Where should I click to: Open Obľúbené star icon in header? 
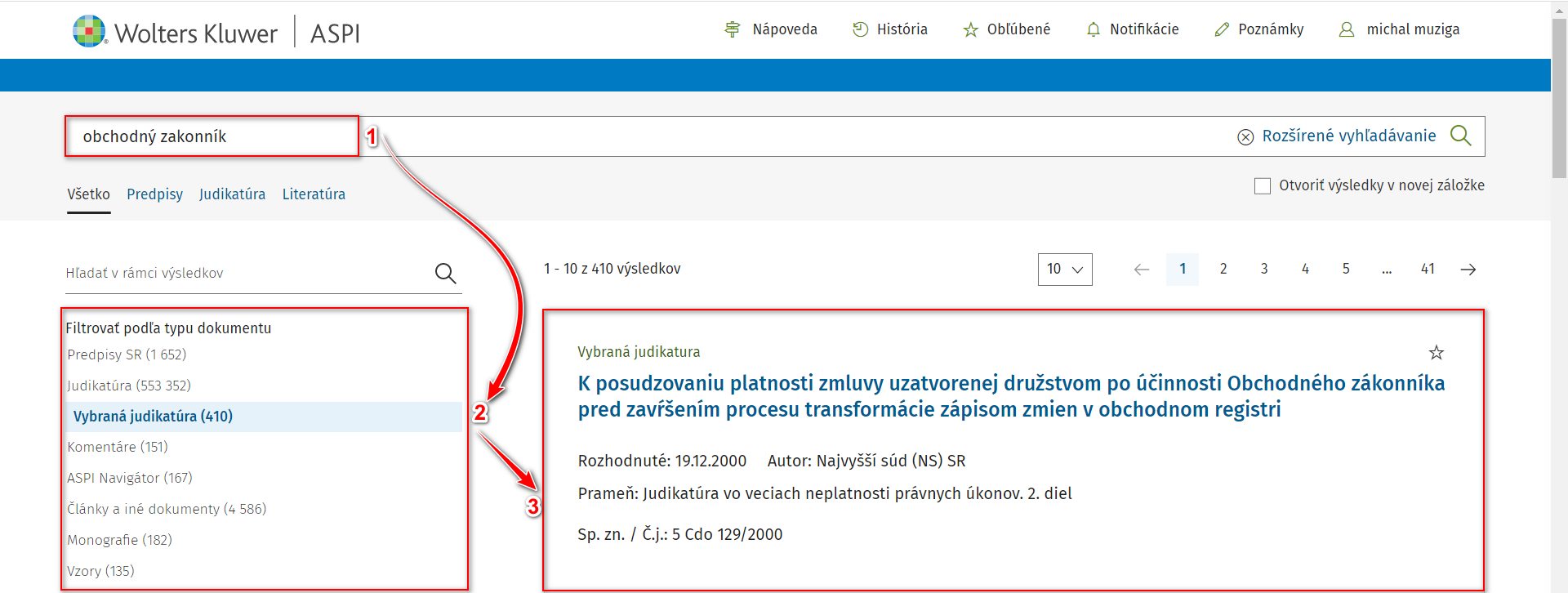(x=970, y=30)
